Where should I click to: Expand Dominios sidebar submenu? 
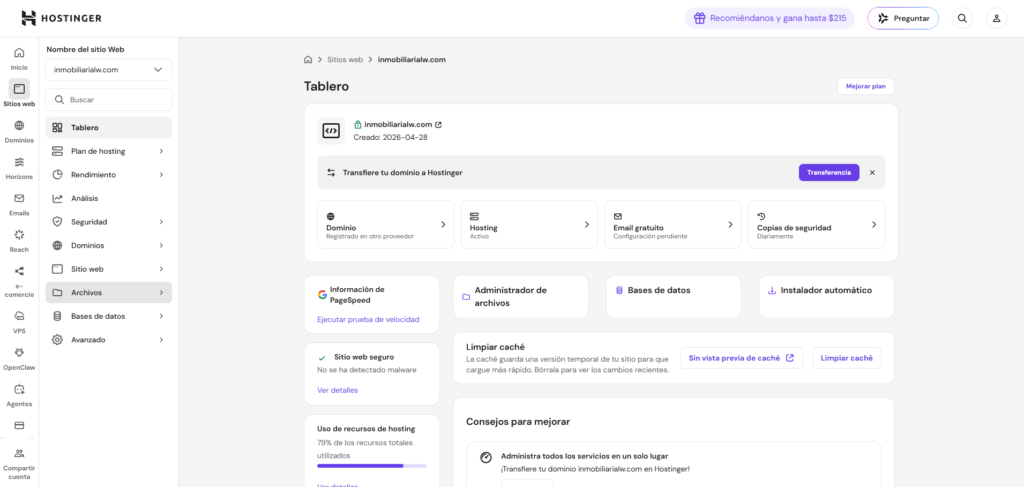108,245
